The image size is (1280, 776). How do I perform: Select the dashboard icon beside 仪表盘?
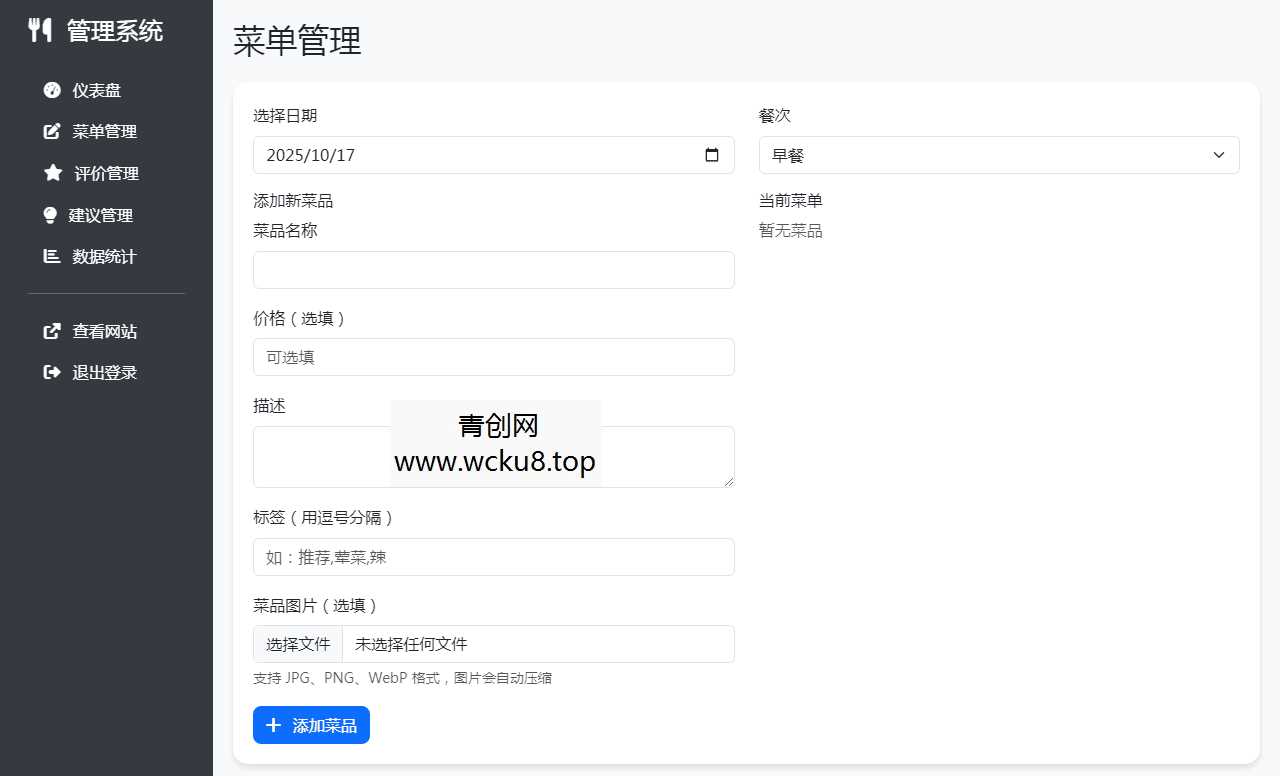tap(52, 90)
